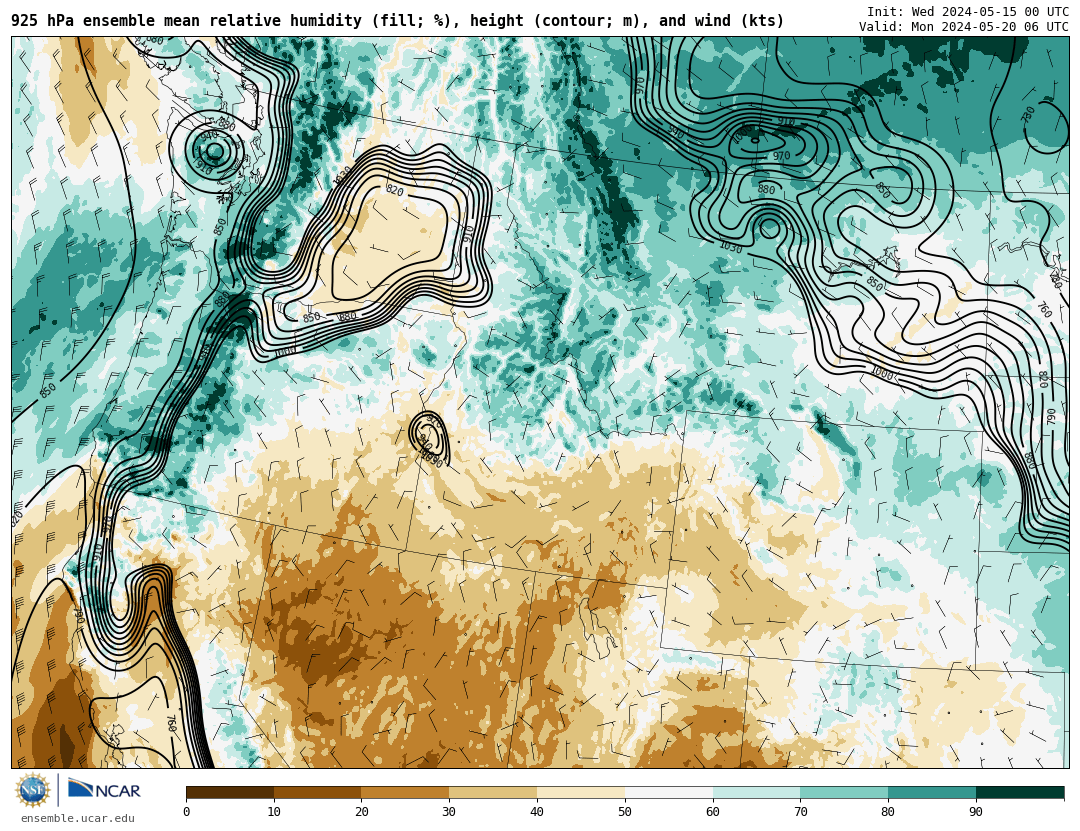Click the colorbar tick label '90'
The image size is (1080, 831).
976,812
